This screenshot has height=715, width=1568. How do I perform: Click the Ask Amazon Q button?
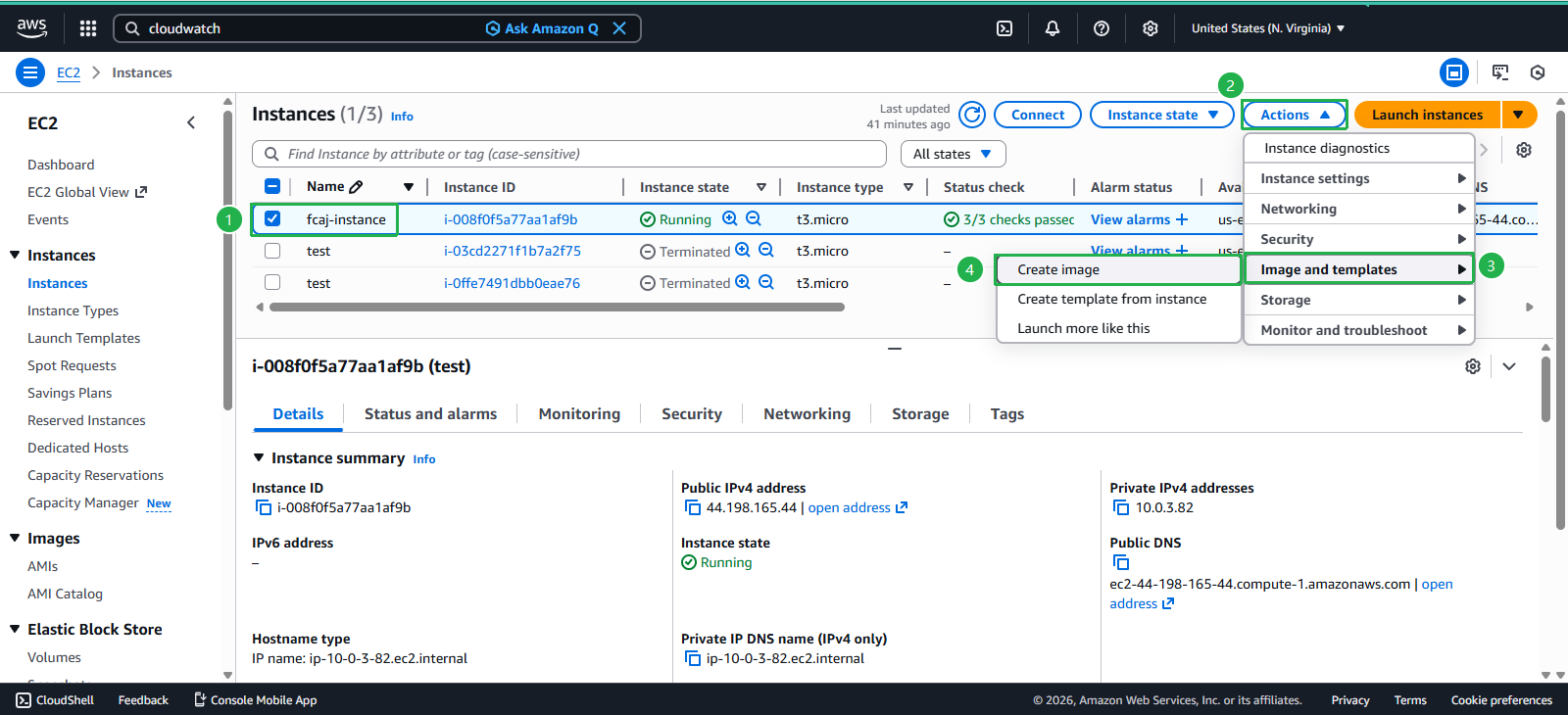click(542, 28)
